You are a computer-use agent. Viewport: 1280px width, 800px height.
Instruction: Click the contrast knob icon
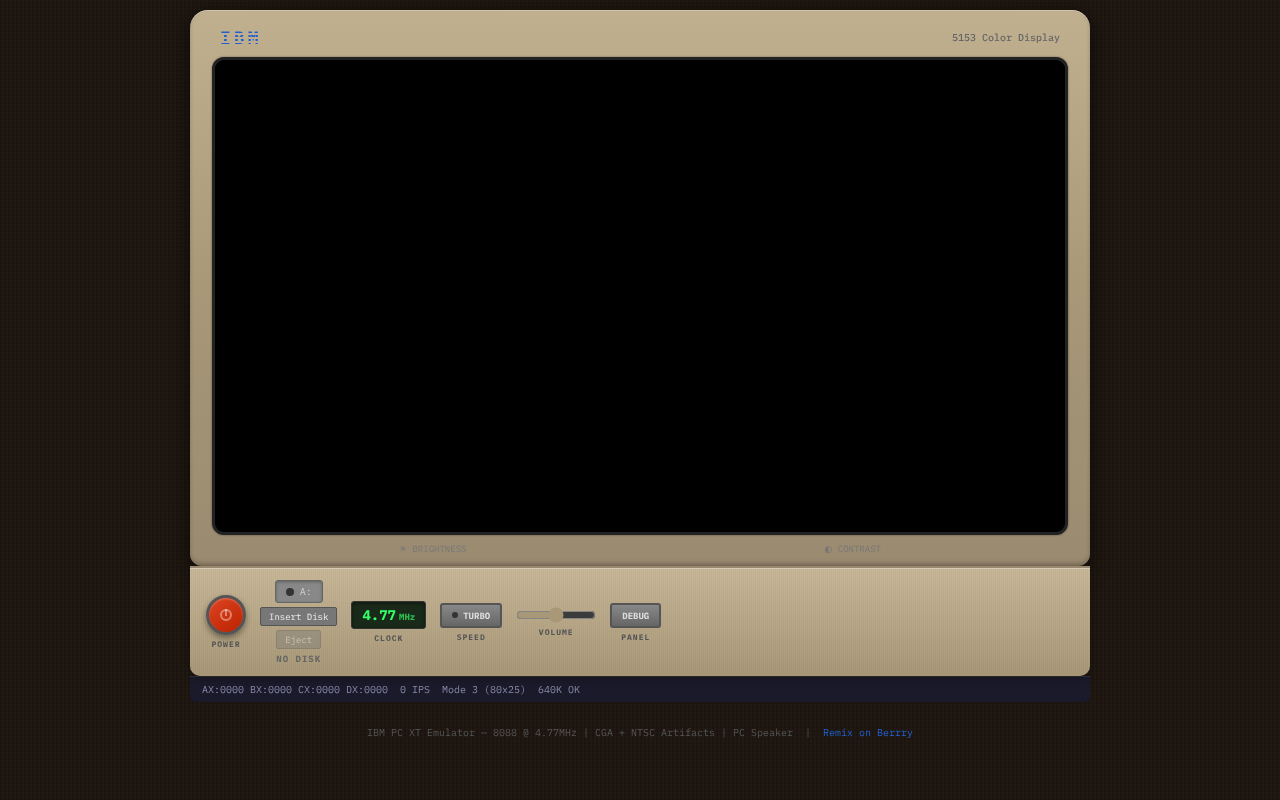click(827, 549)
